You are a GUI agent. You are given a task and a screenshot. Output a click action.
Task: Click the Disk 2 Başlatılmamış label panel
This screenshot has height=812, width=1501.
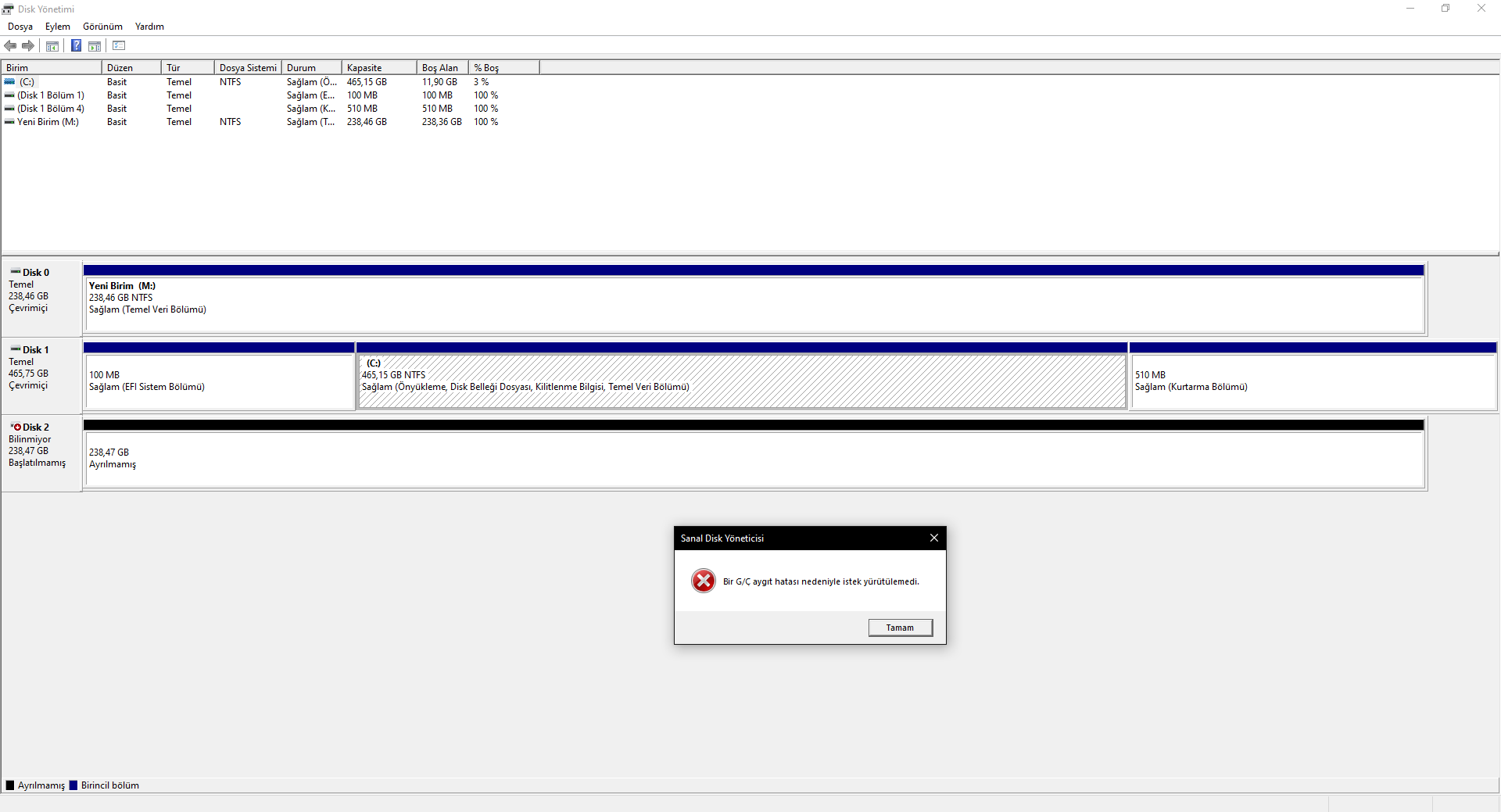click(42, 453)
